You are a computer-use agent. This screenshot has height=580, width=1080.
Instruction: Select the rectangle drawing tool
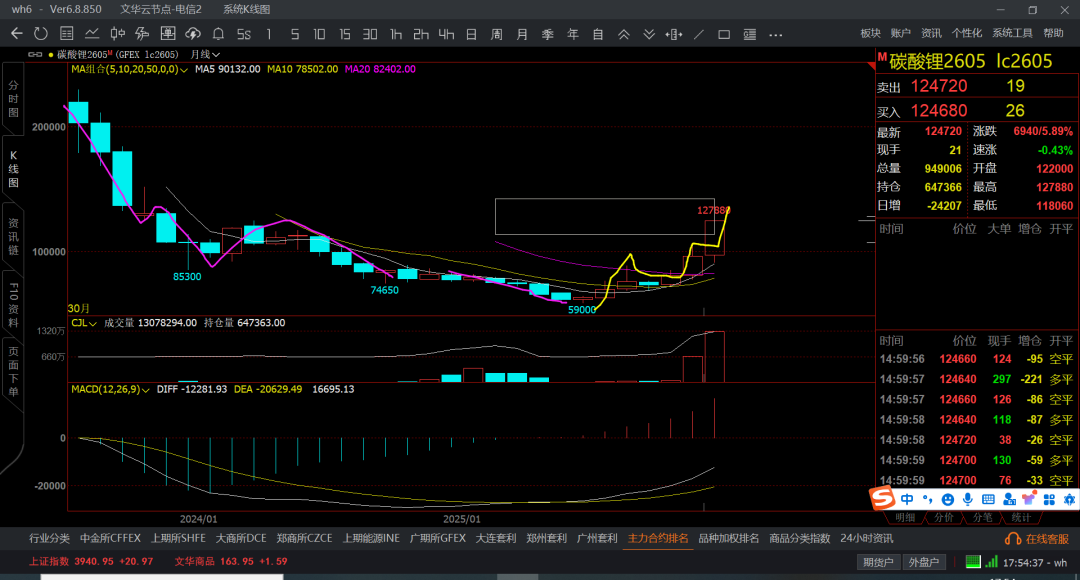pyautogui.click(x=724, y=34)
